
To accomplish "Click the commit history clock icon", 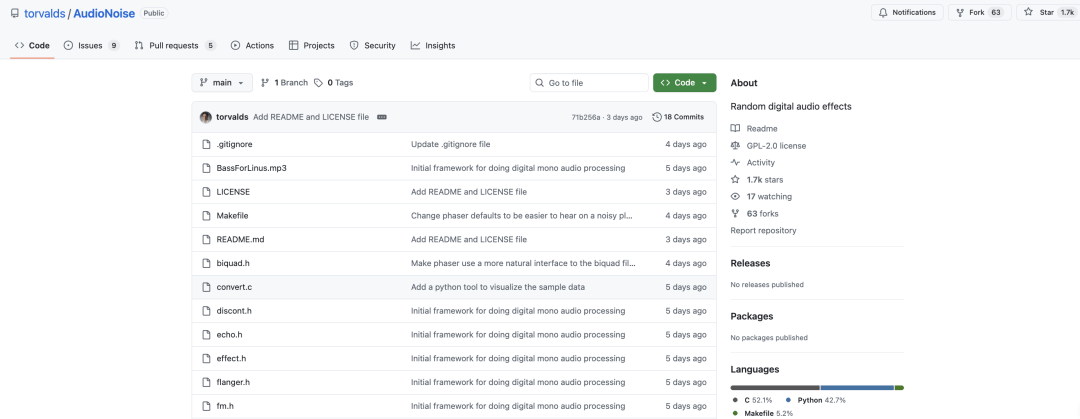I will pos(656,117).
